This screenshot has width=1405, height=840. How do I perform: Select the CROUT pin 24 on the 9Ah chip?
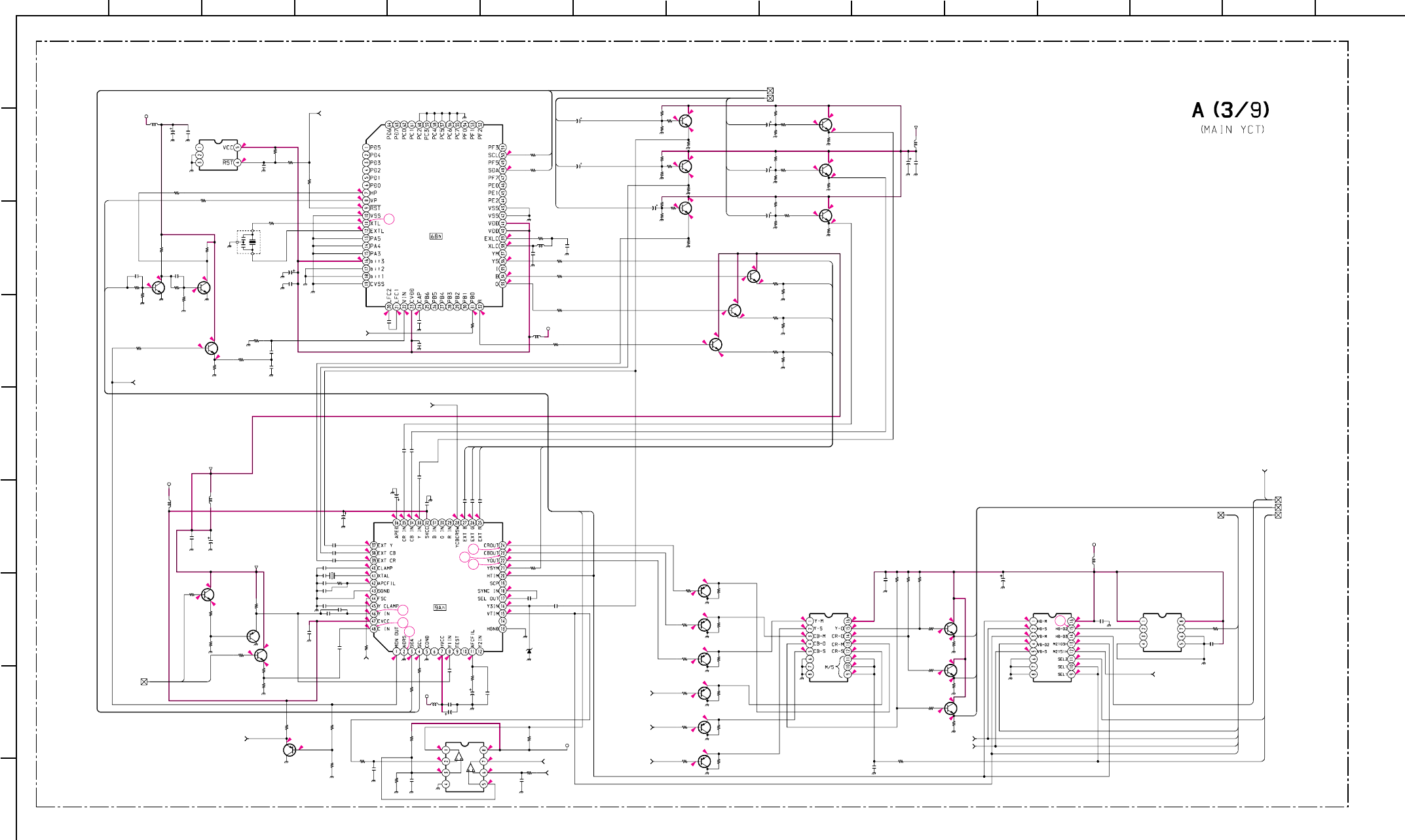[x=502, y=545]
